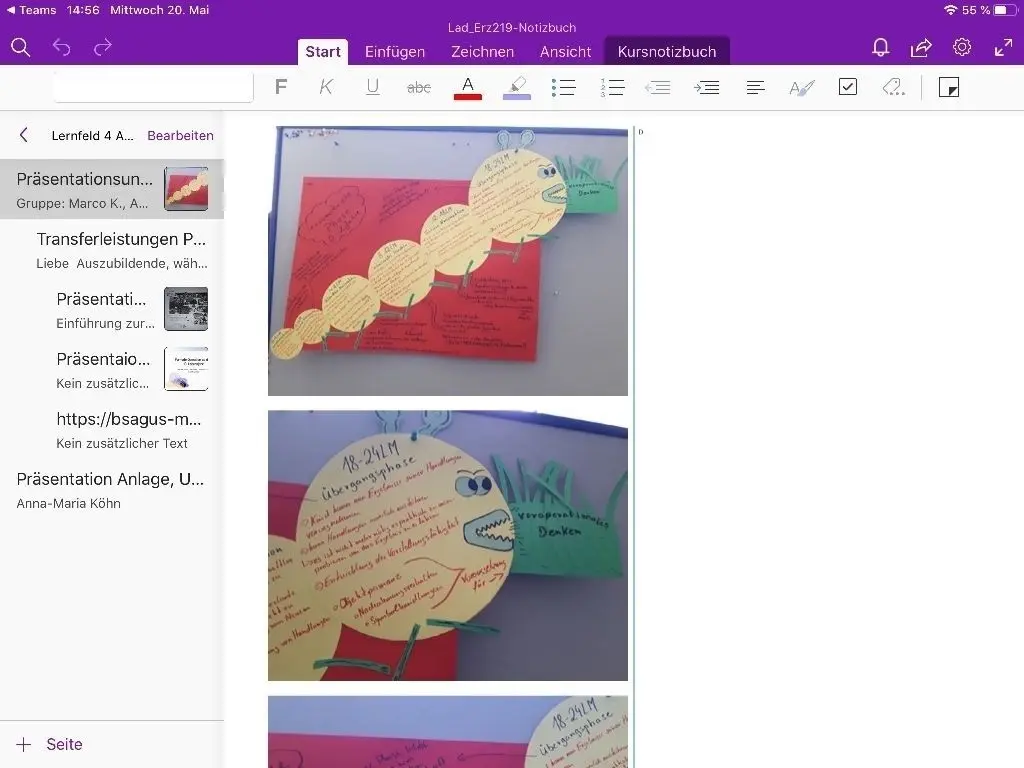Undo the last action
Viewport: 1024px width, 768px height.
(62, 47)
